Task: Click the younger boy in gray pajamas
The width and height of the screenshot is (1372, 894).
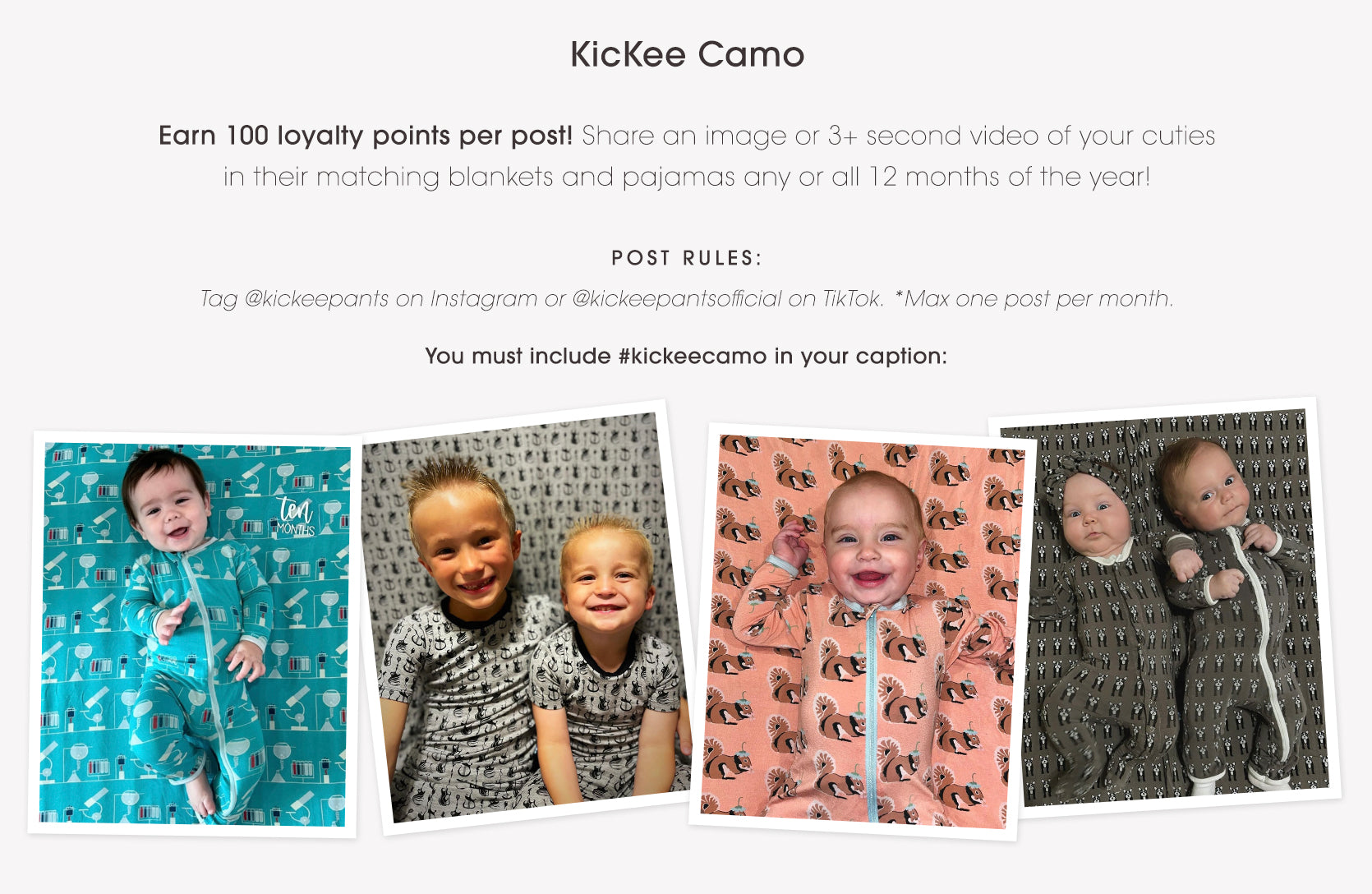Action: click(608, 657)
